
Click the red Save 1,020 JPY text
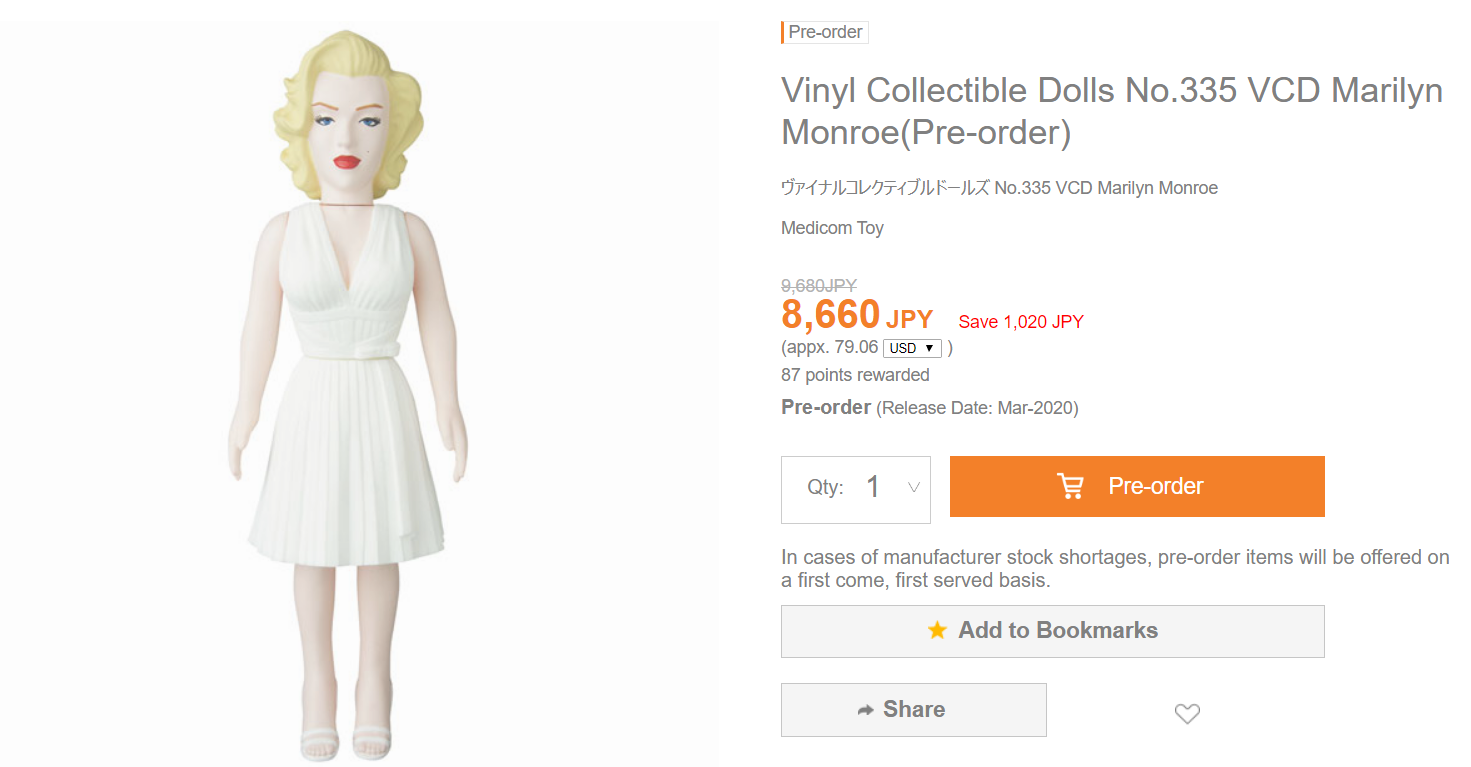point(1020,322)
